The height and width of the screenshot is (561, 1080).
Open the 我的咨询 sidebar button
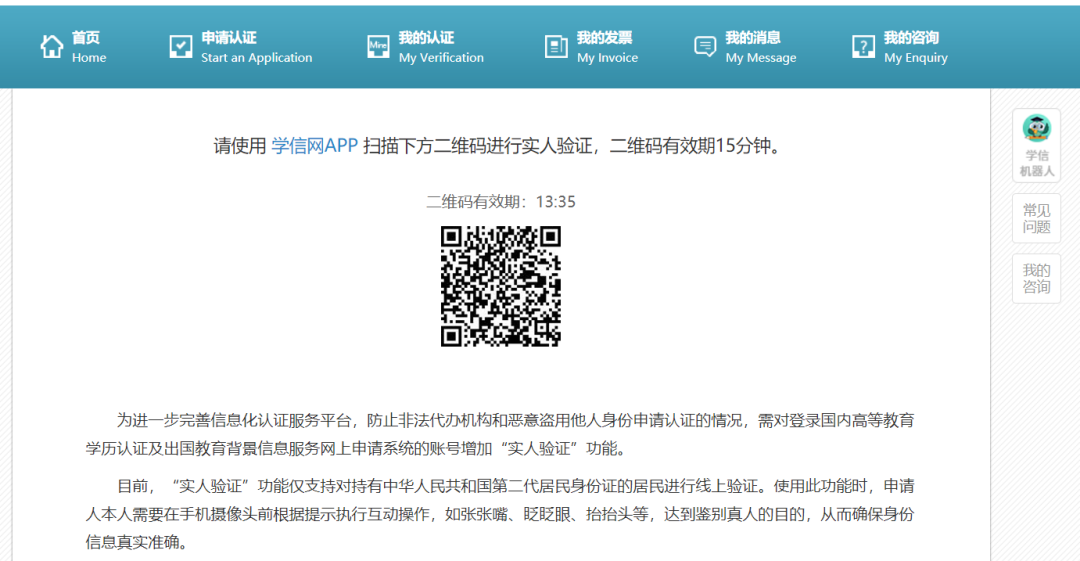(1036, 278)
